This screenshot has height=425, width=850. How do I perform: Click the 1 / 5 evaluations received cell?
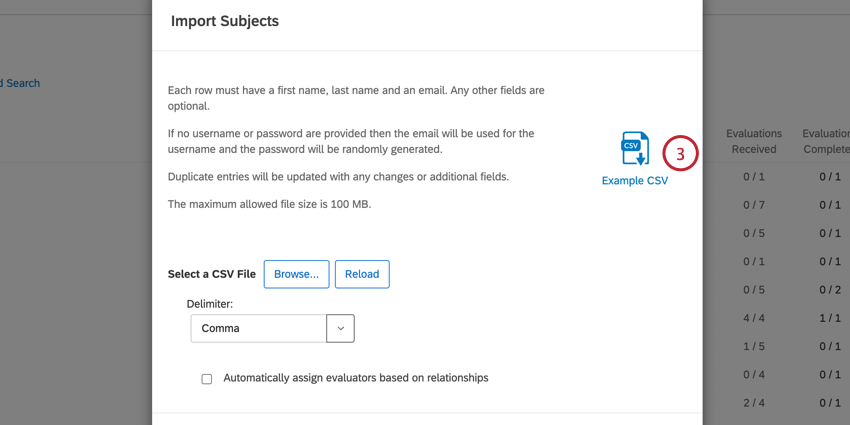point(754,346)
